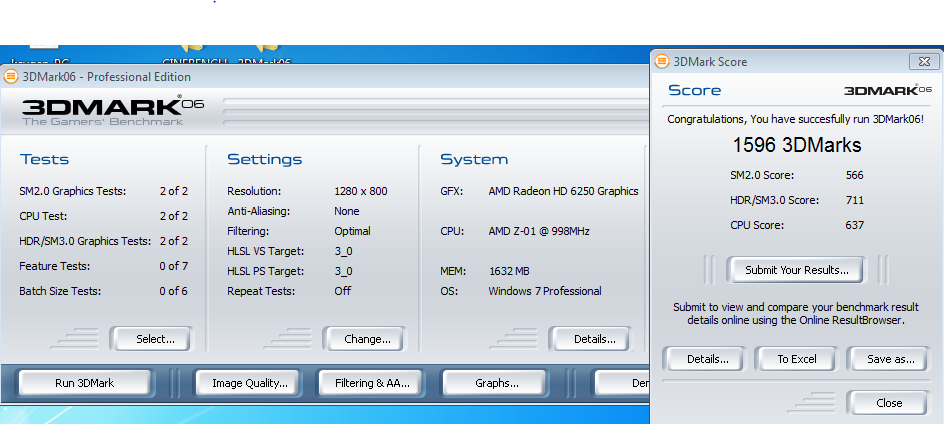The width and height of the screenshot is (944, 424).
Task: Click HDR/SM3.0 Graphics Tests label
Action: pyautogui.click(x=85, y=242)
